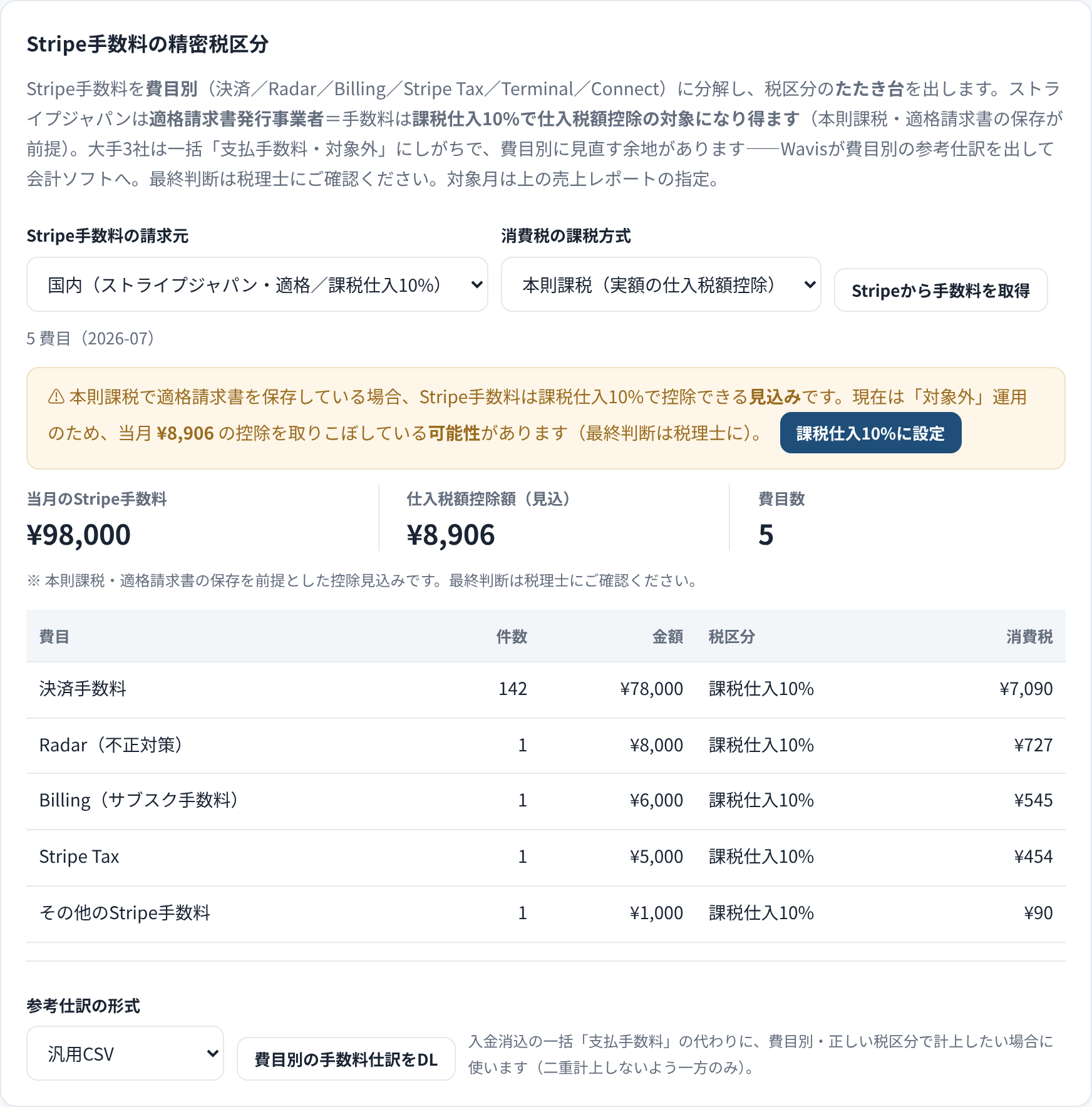Viewport: 1092px width, 1107px height.
Task: Click the 当月のStripe手数料 label
Action: pos(97,499)
